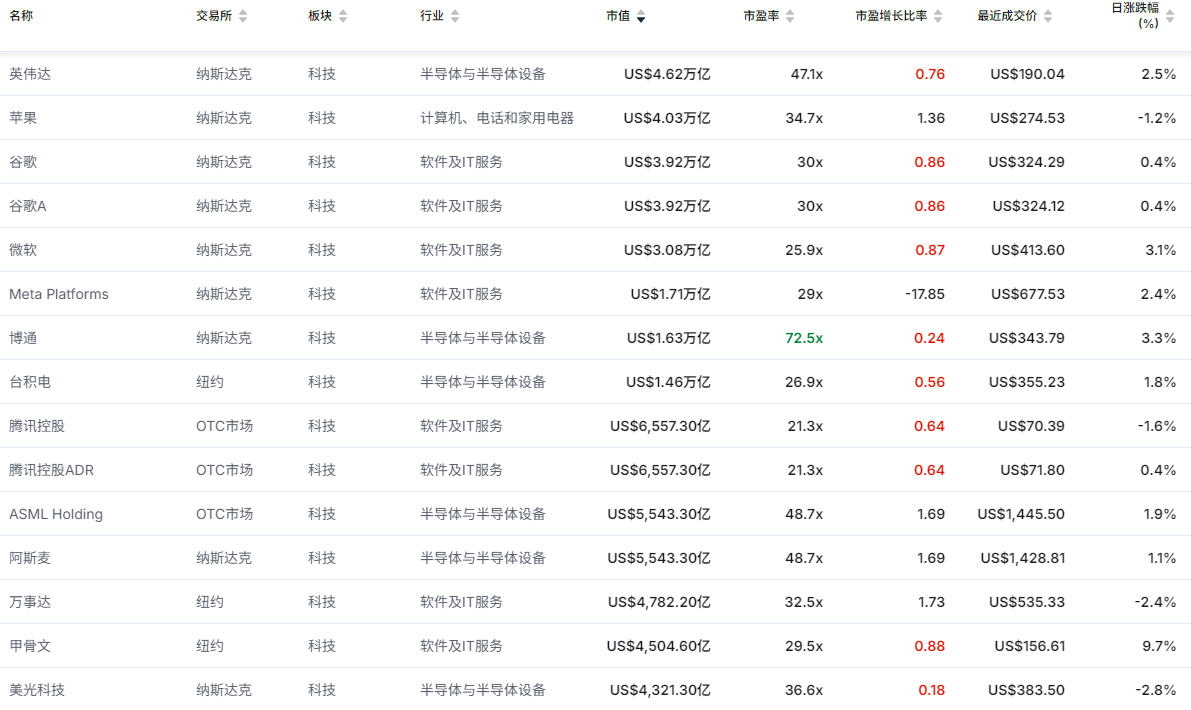Click the green 72.5x 市盈率 value

pos(804,338)
